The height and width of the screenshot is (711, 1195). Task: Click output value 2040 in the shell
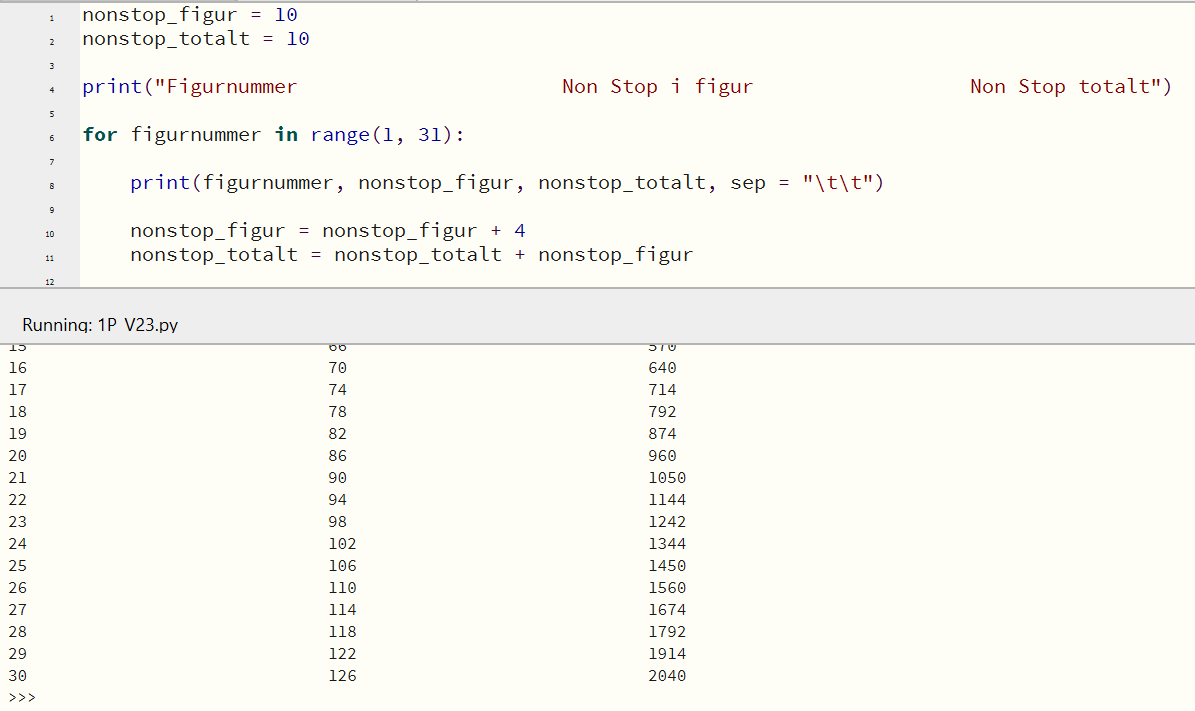tap(667, 676)
